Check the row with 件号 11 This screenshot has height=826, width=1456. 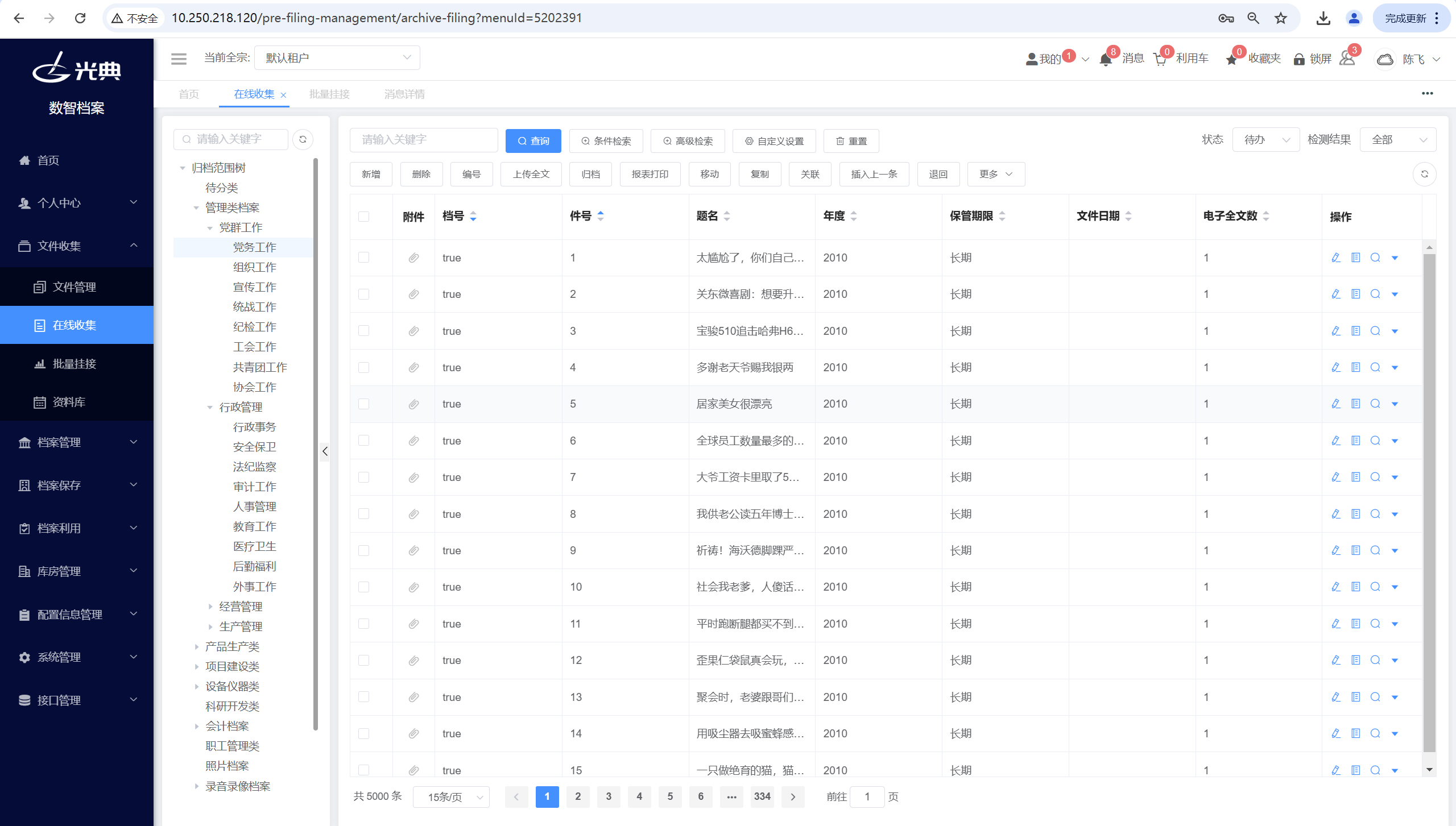[364, 624]
